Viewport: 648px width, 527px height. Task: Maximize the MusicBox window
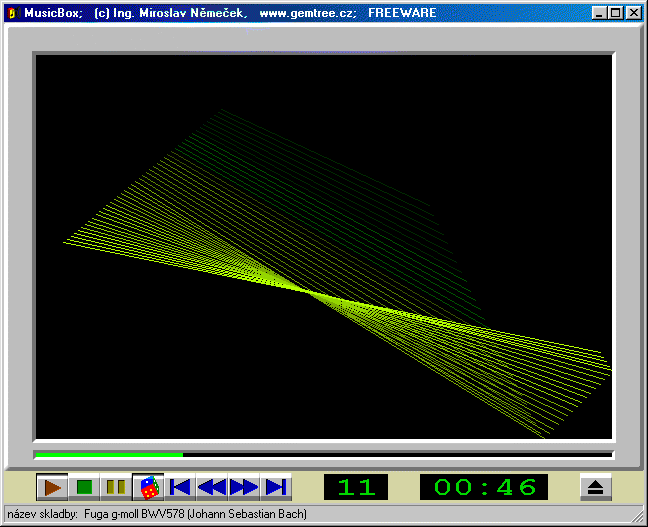click(615, 13)
